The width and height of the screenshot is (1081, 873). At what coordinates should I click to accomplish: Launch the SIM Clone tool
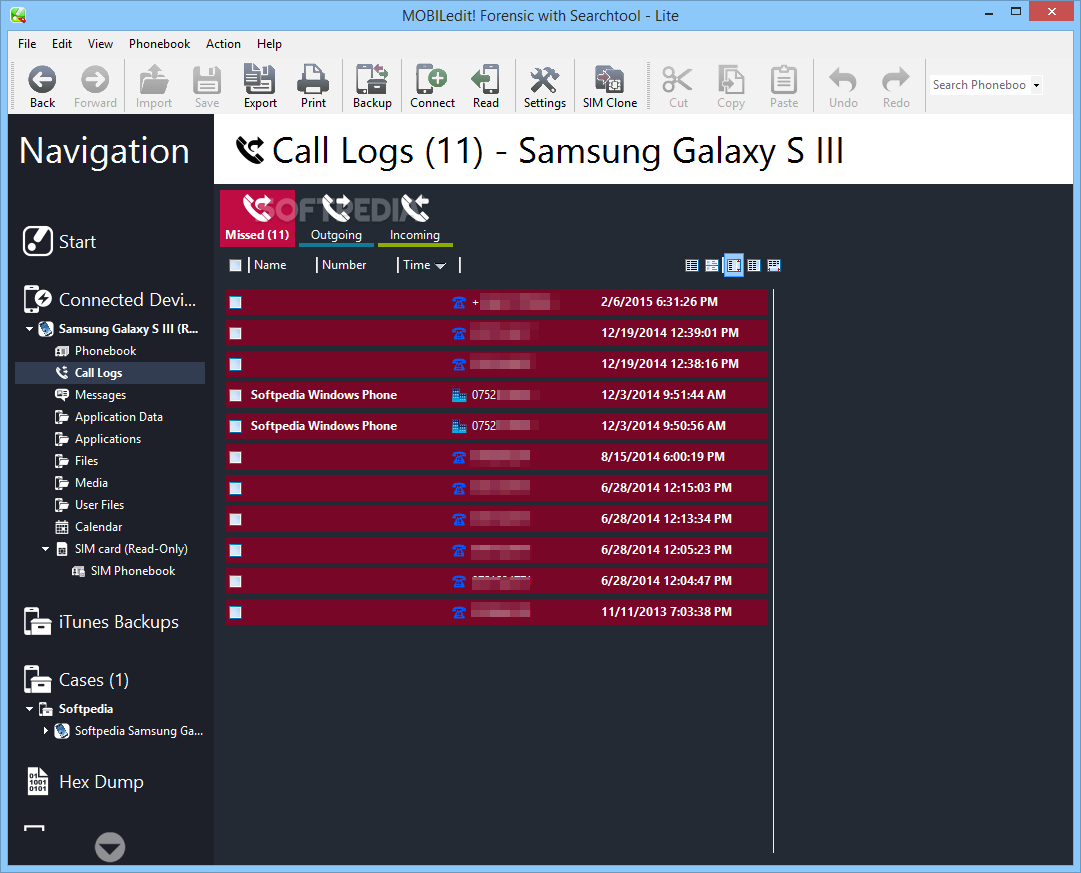coord(609,86)
